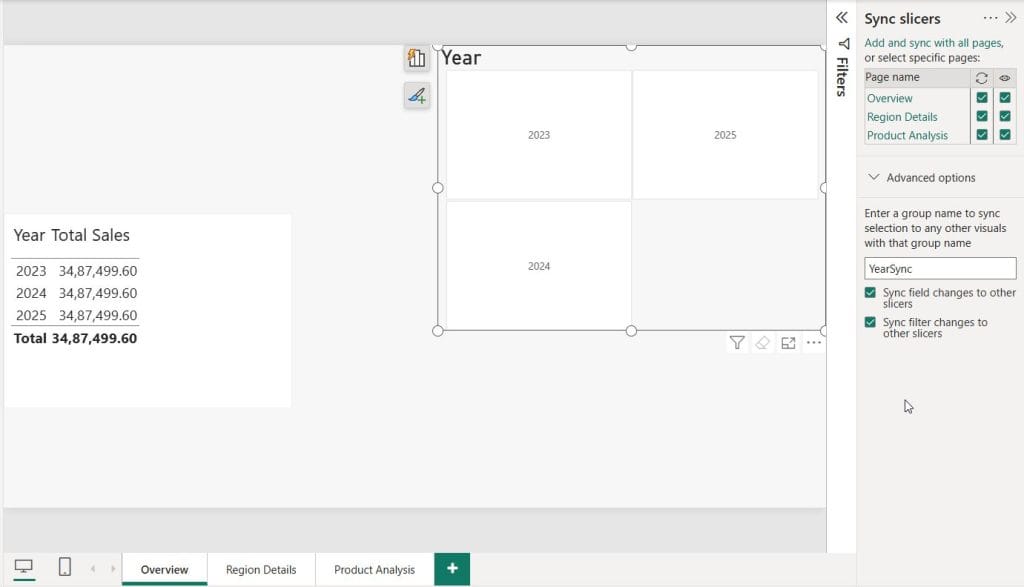
Task: Select 2023 tile in the Year slicer
Action: point(539,135)
